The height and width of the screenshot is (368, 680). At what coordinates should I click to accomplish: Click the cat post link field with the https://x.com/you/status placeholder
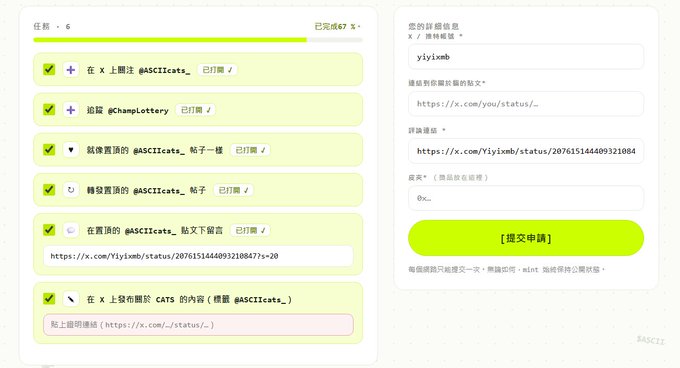[x=526, y=104]
